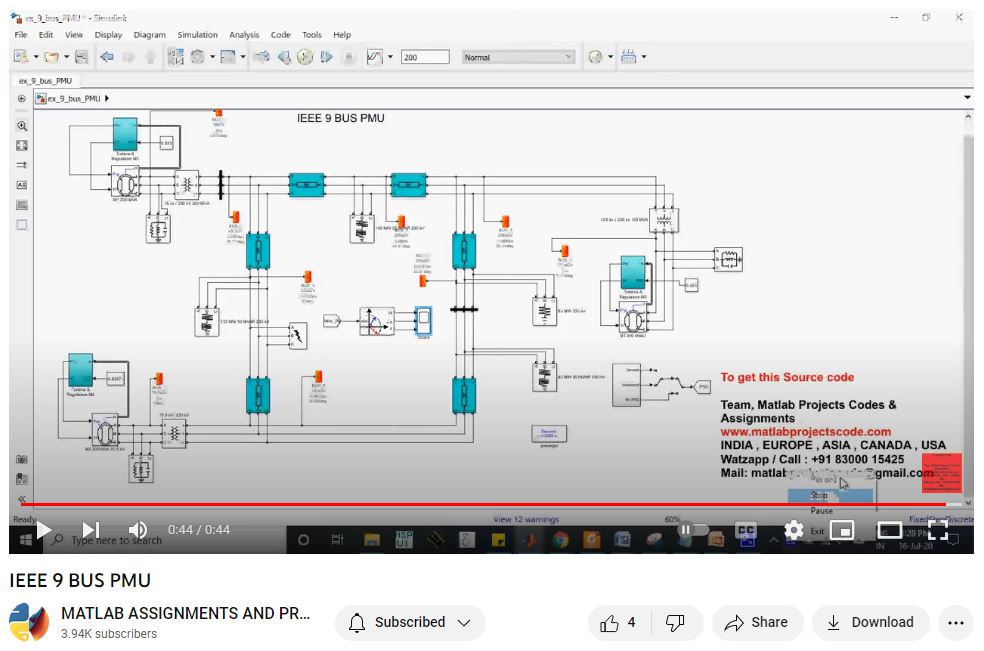Click the Model Advisor check icon
Screen dimensions: 984x651
pyautogui.click(x=596, y=57)
